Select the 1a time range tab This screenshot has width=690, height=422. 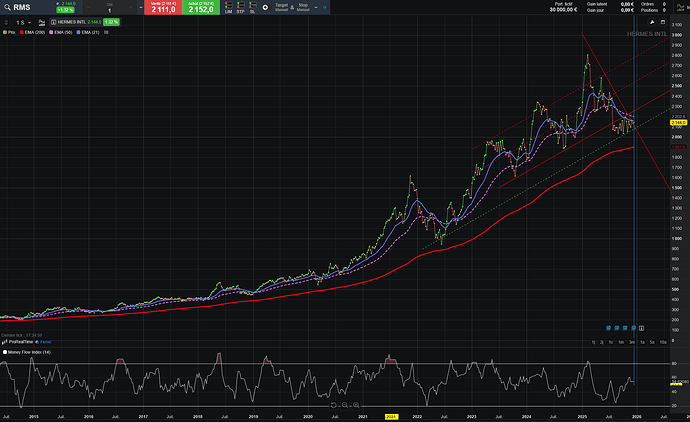[641, 343]
